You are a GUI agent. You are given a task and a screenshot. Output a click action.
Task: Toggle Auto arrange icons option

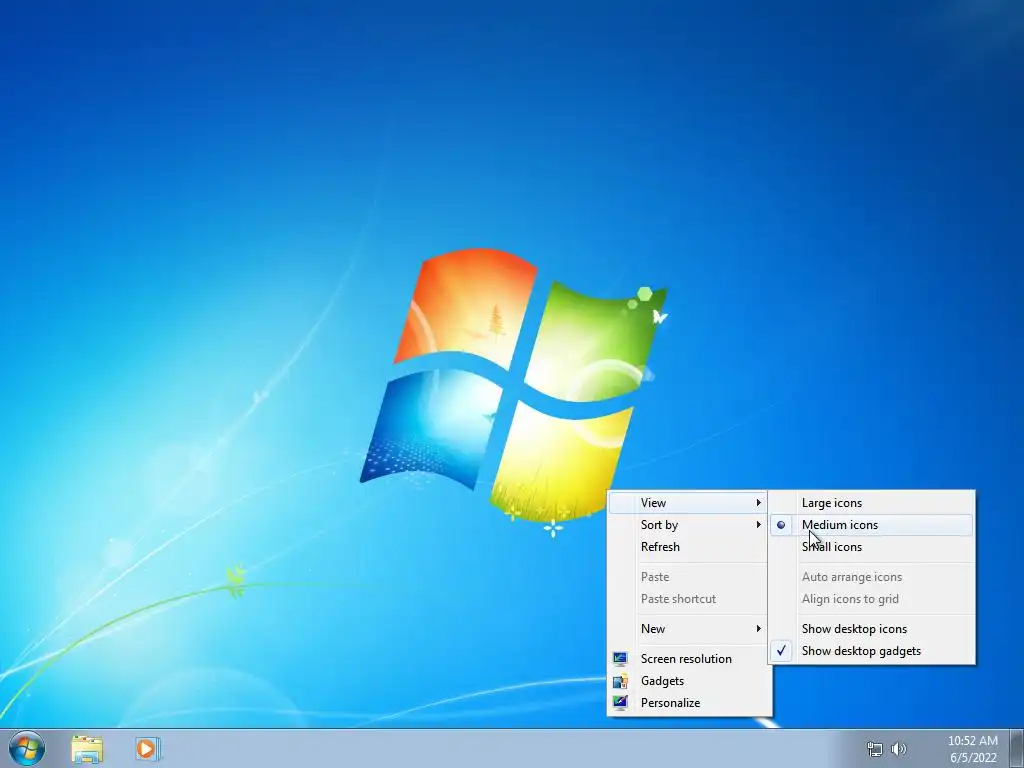point(871,577)
